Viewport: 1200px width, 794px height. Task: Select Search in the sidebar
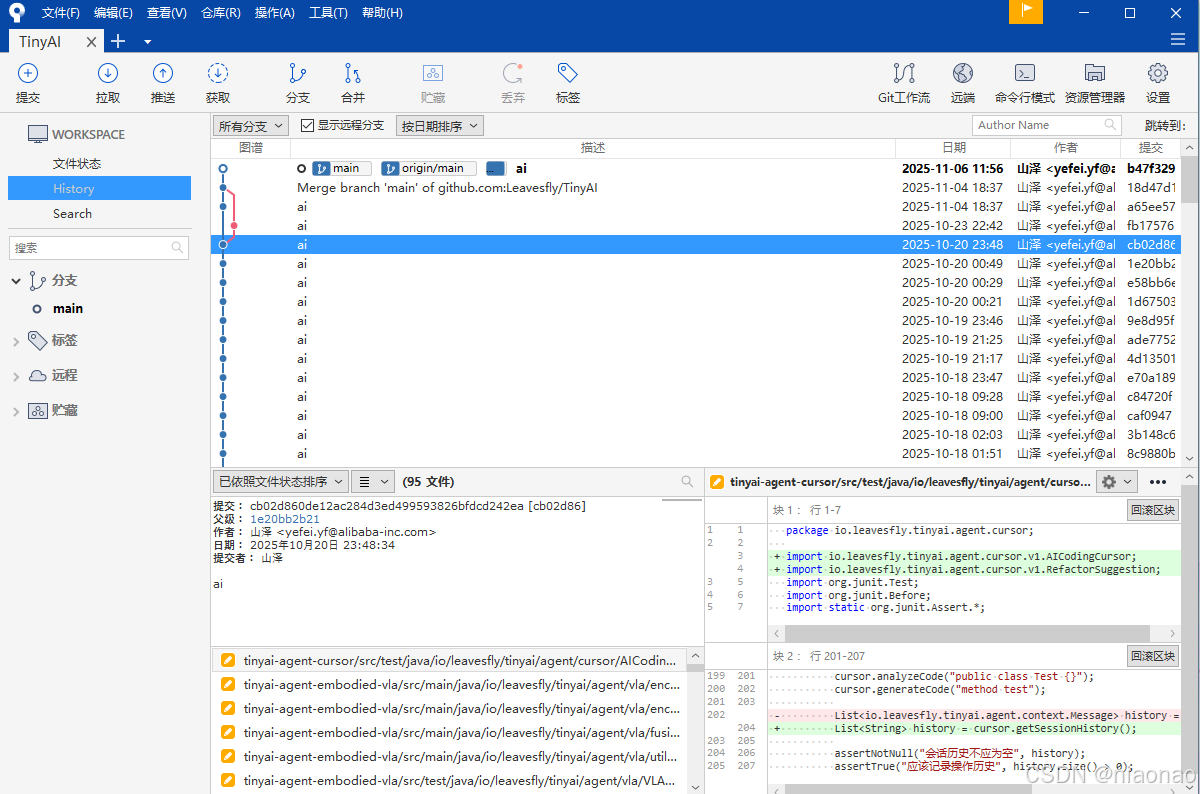72,213
